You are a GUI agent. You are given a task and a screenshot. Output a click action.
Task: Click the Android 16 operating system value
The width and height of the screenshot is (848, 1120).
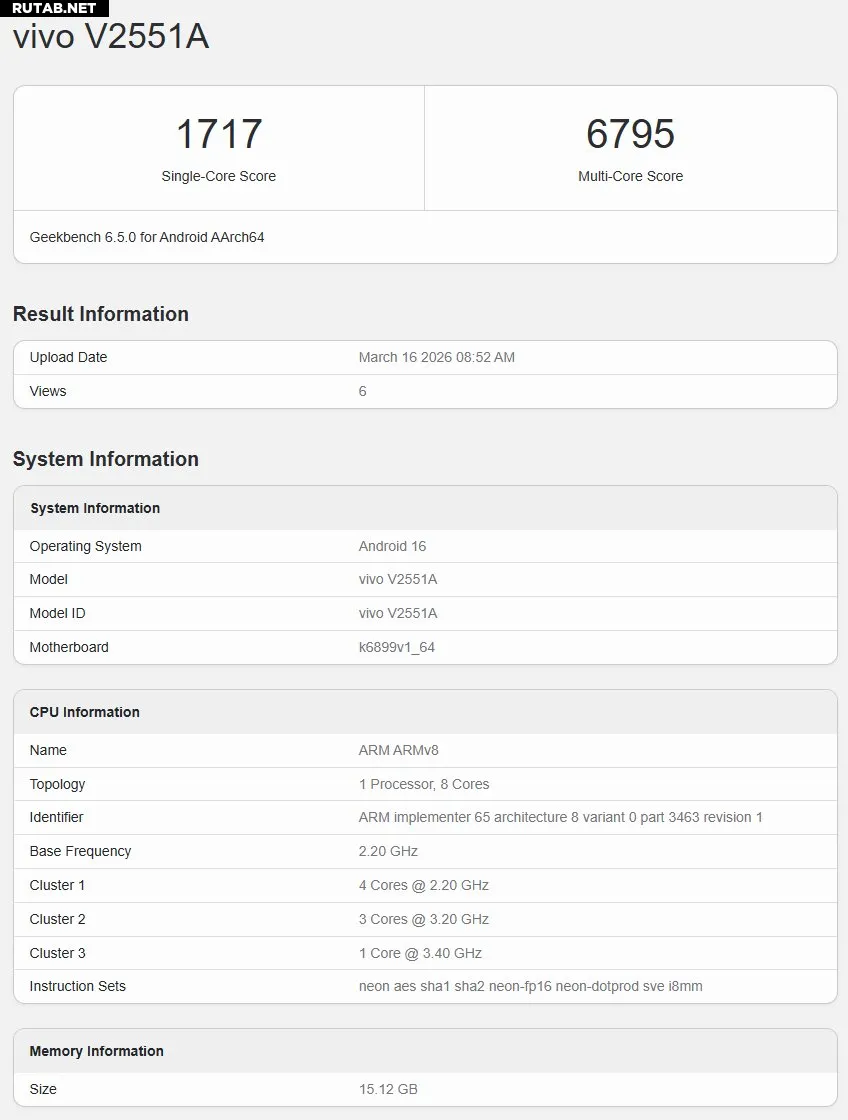(x=392, y=546)
